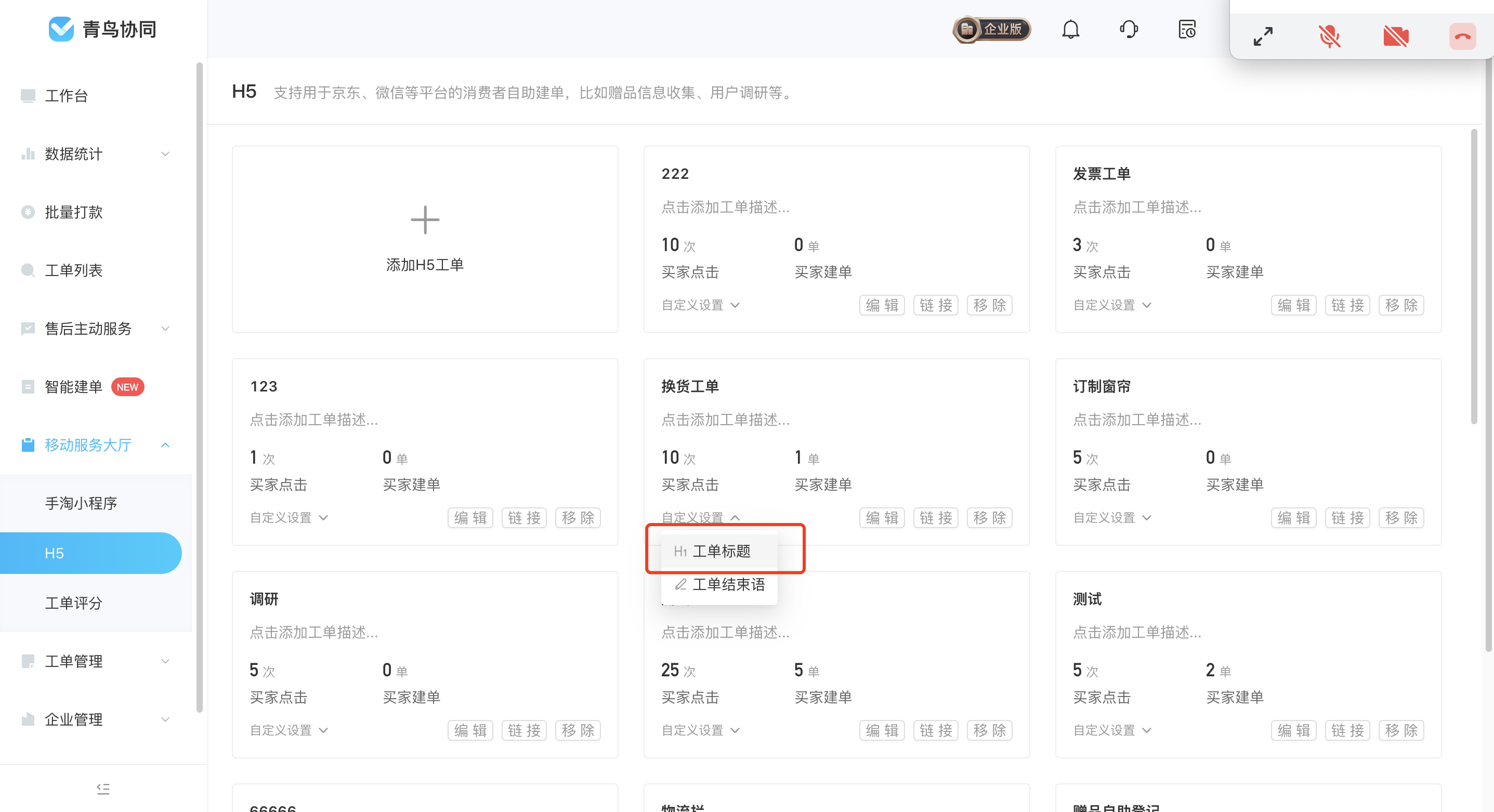This screenshot has width=1494, height=812.
Task: Click 链接 on the 换货工单 card
Action: (x=936, y=518)
